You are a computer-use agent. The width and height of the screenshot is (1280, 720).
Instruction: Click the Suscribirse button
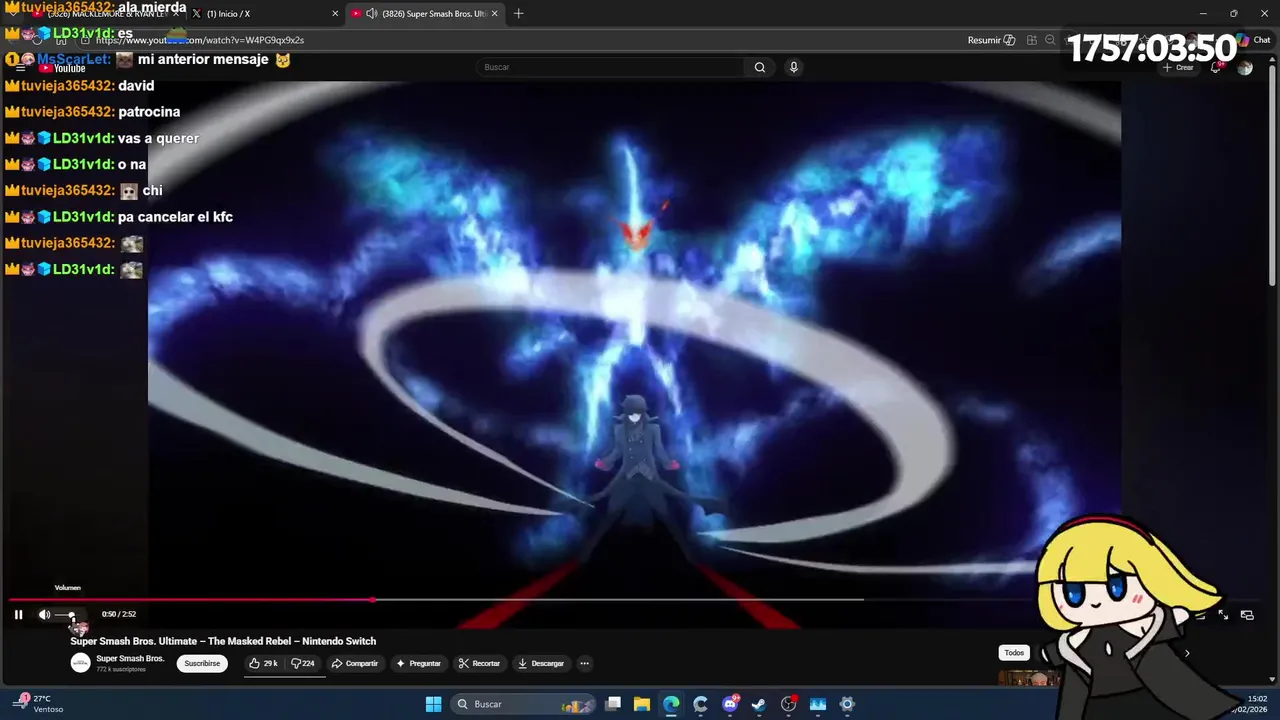click(x=202, y=663)
